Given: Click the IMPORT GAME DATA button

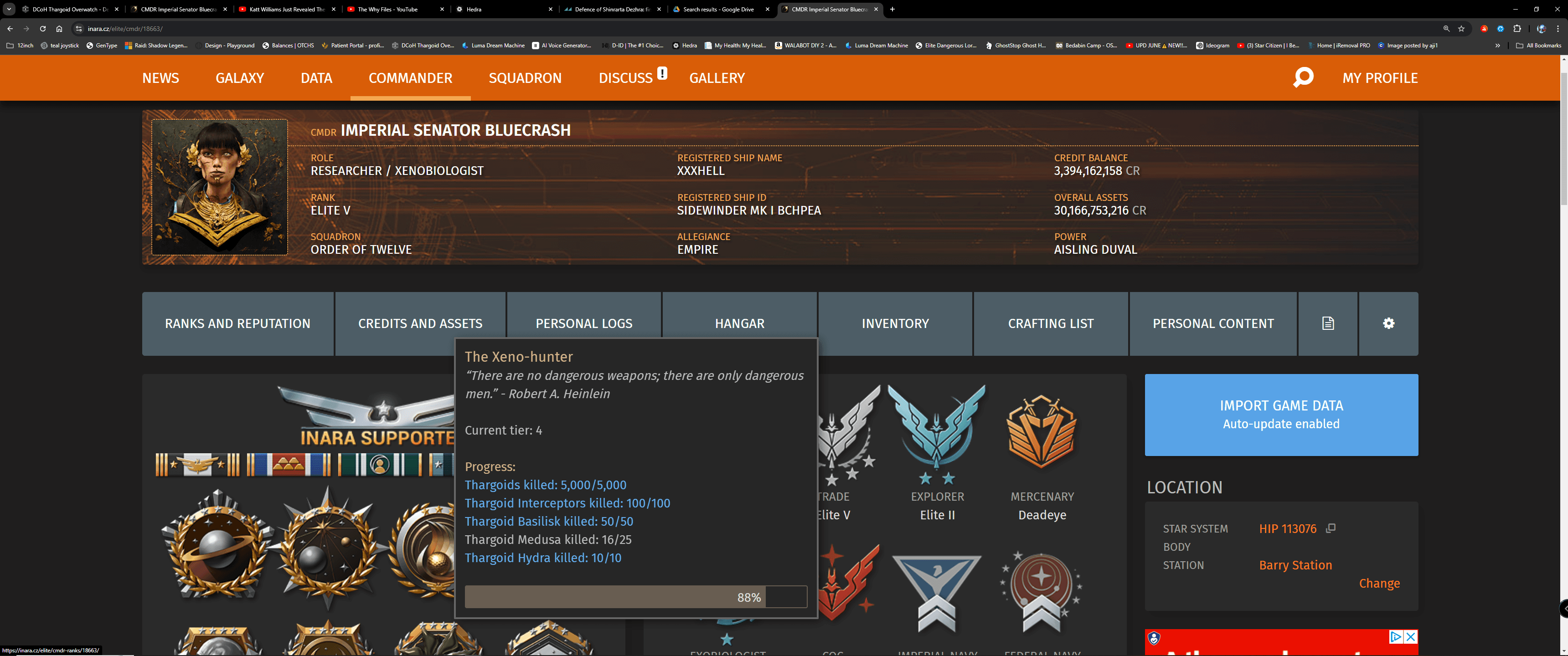Looking at the screenshot, I should click(x=1281, y=415).
